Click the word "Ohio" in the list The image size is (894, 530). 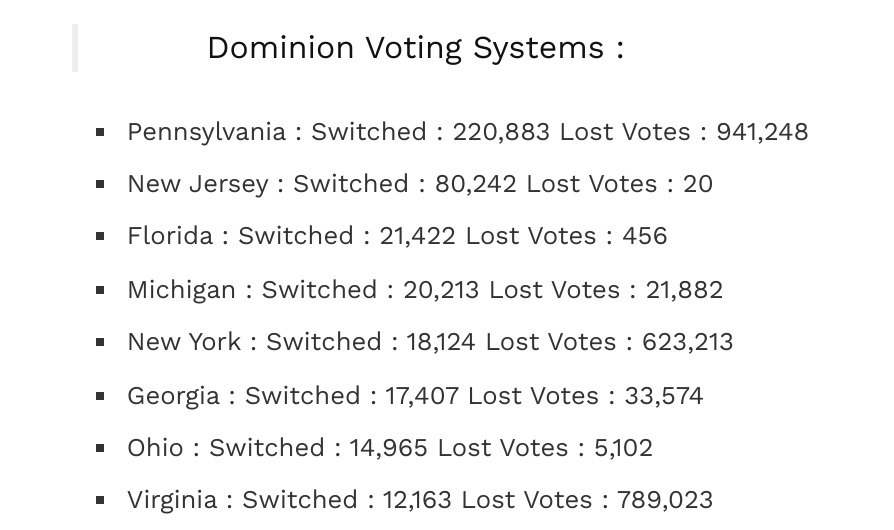[155, 448]
